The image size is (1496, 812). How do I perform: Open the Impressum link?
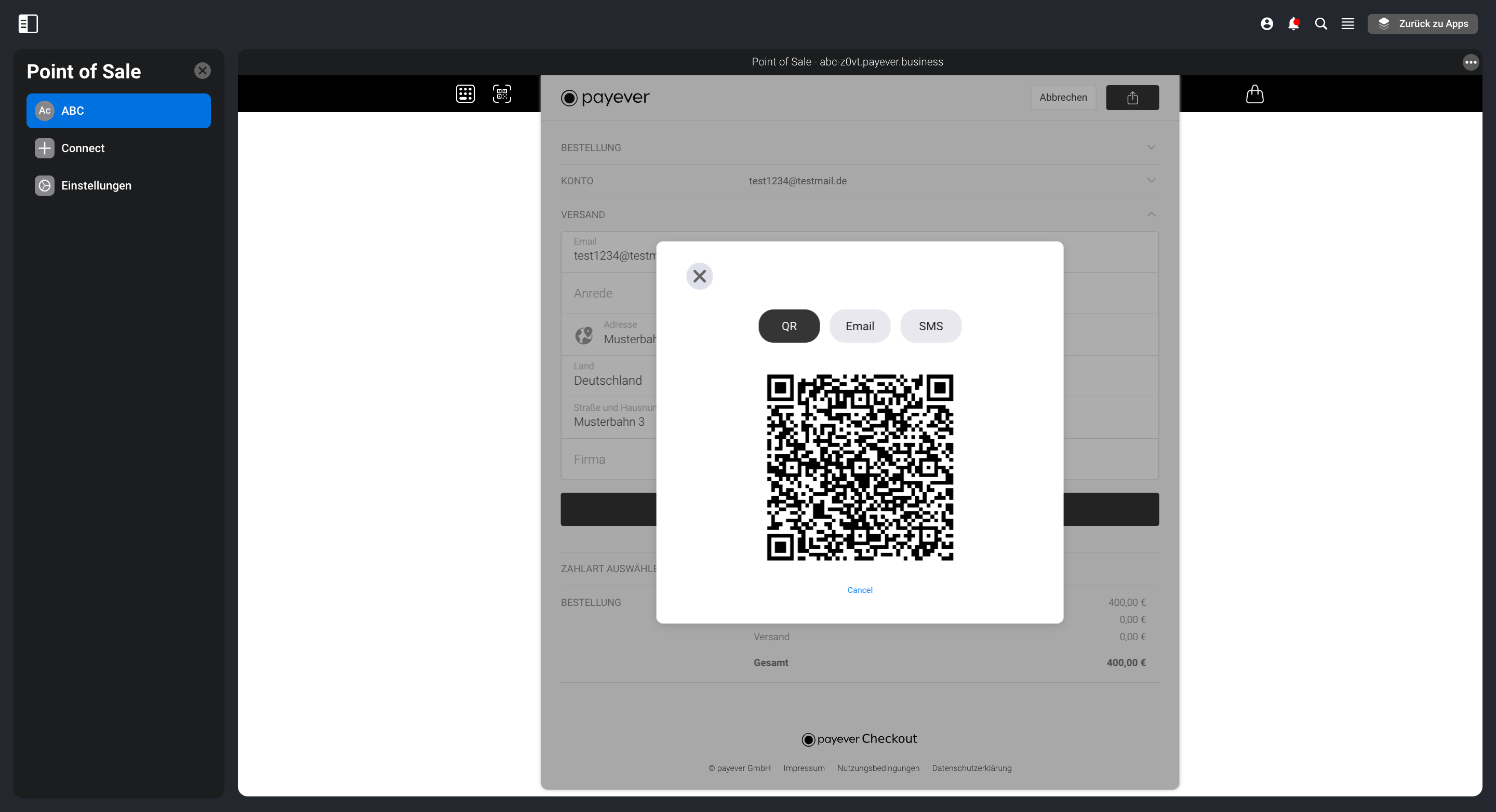(x=804, y=768)
